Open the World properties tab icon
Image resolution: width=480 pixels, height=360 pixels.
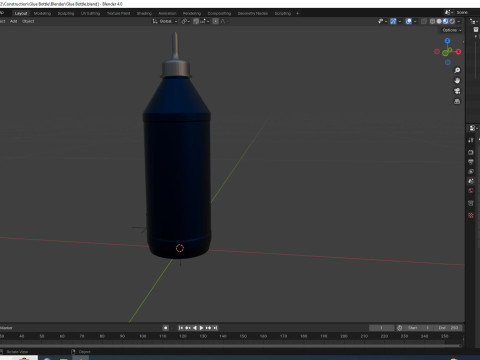[x=471, y=191]
